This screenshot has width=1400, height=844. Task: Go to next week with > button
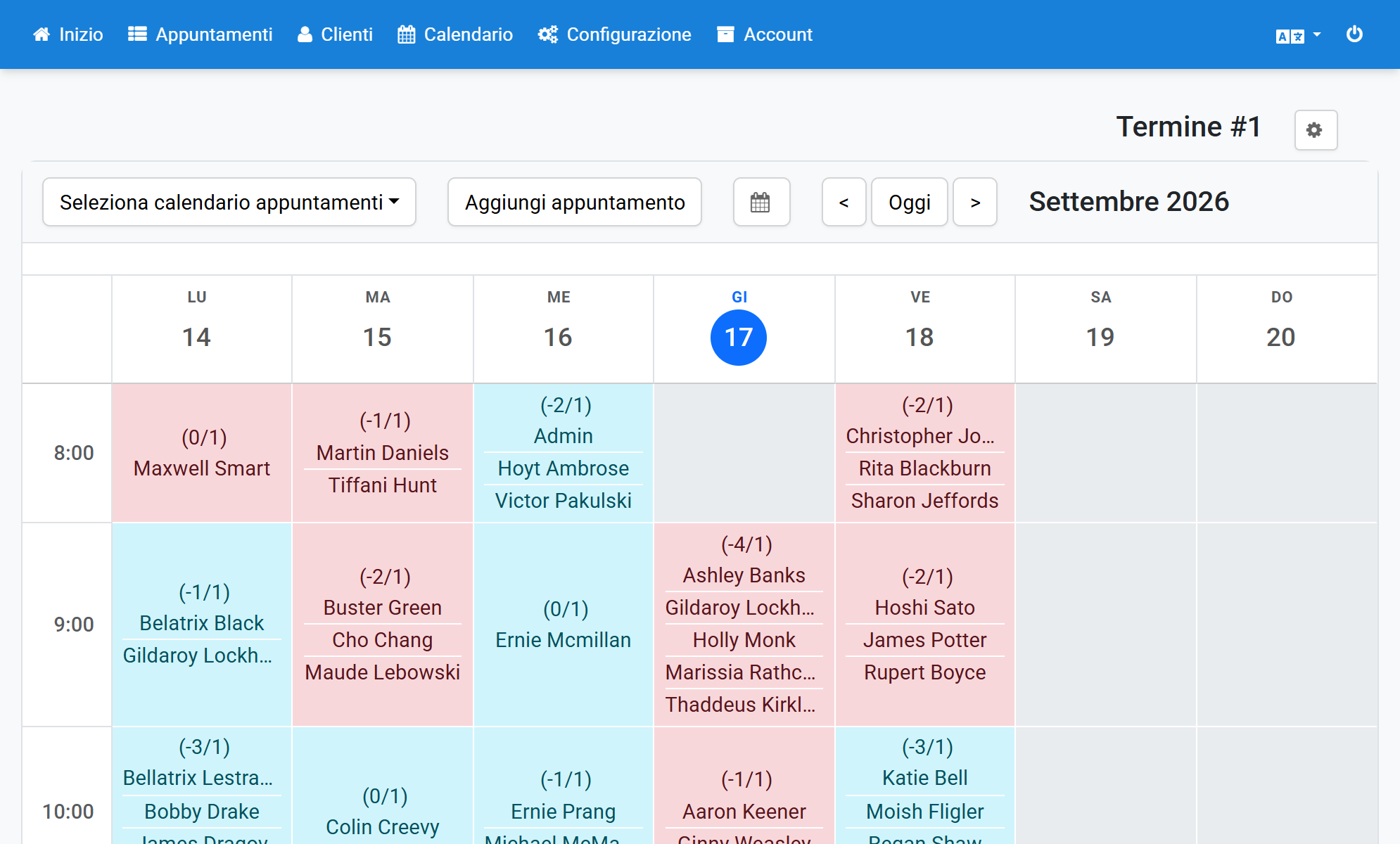pyautogui.click(x=975, y=203)
